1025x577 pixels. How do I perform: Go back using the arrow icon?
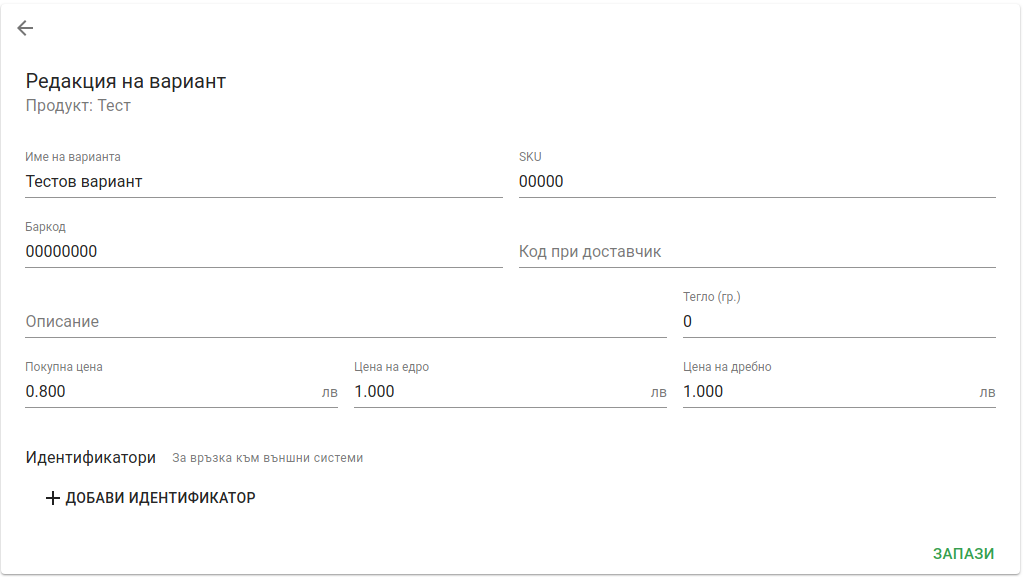pyautogui.click(x=25, y=28)
